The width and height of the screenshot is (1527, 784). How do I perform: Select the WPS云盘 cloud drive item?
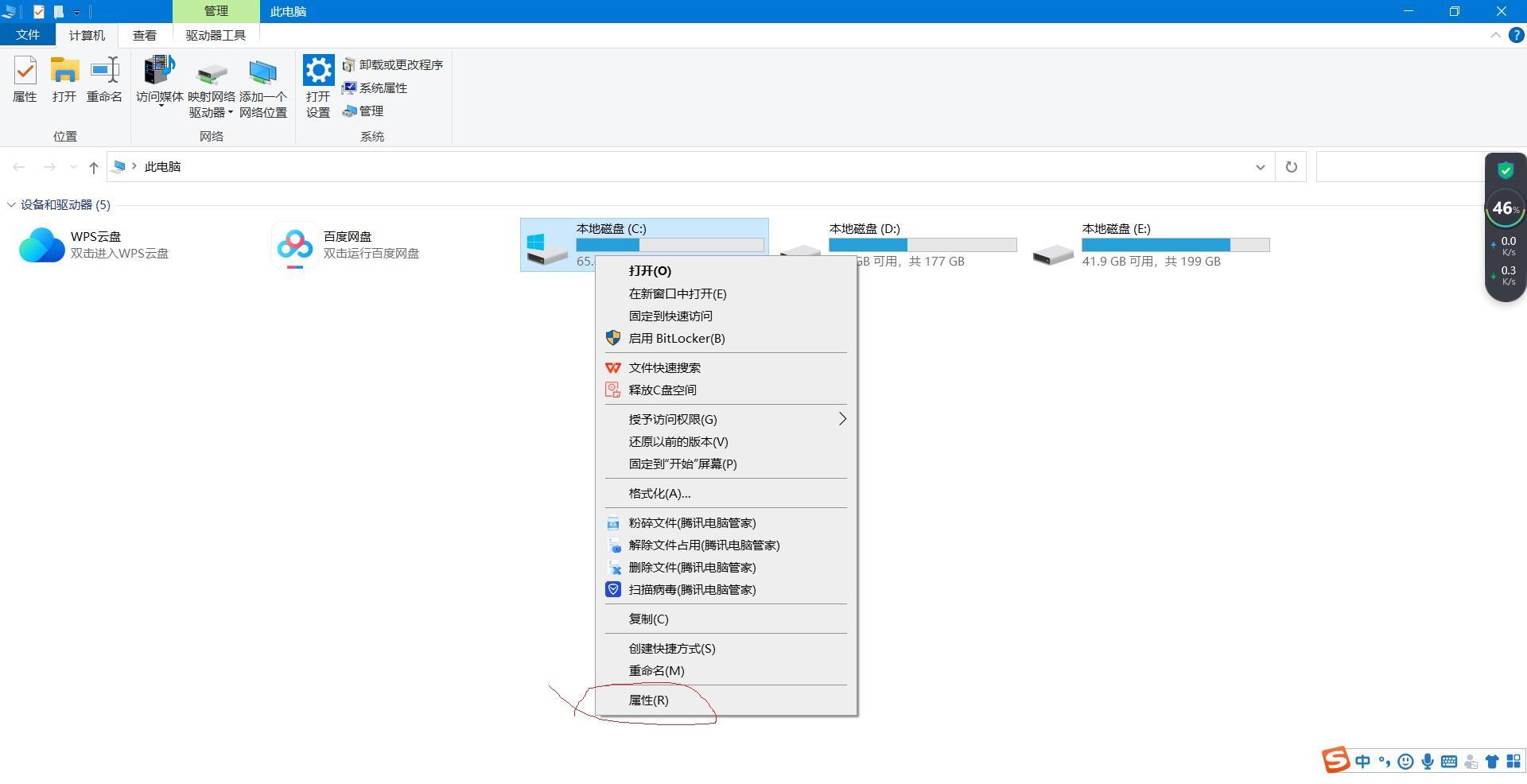95,245
